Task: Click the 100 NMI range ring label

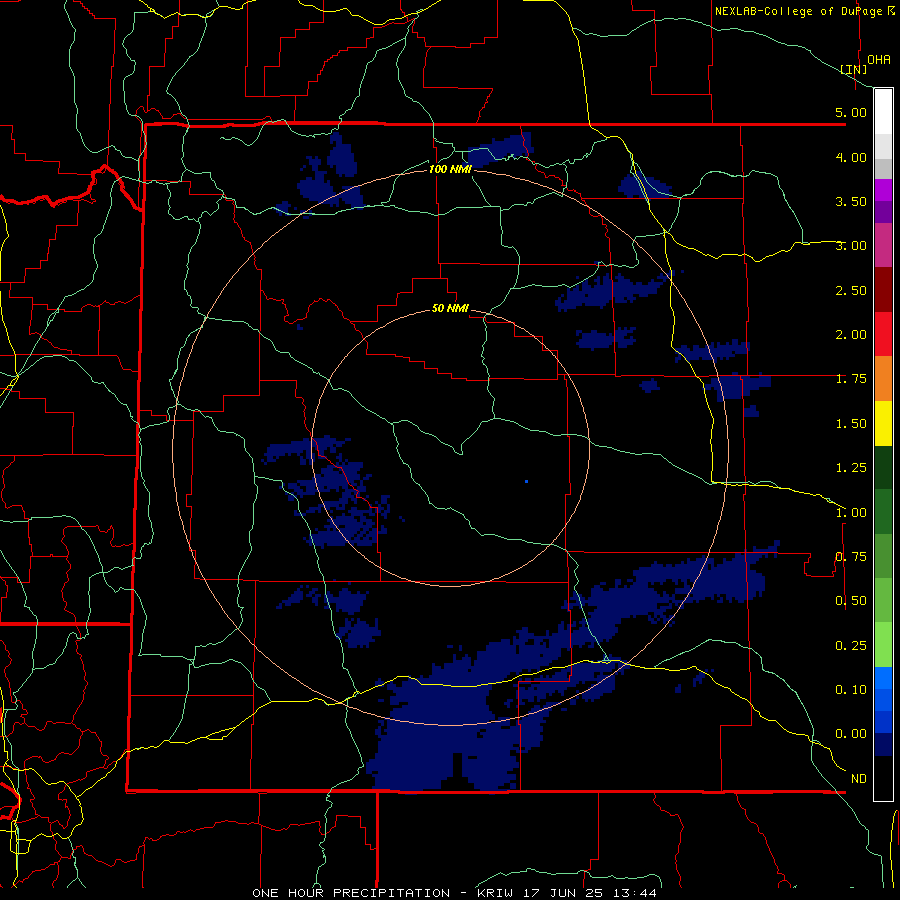Action: (x=450, y=169)
